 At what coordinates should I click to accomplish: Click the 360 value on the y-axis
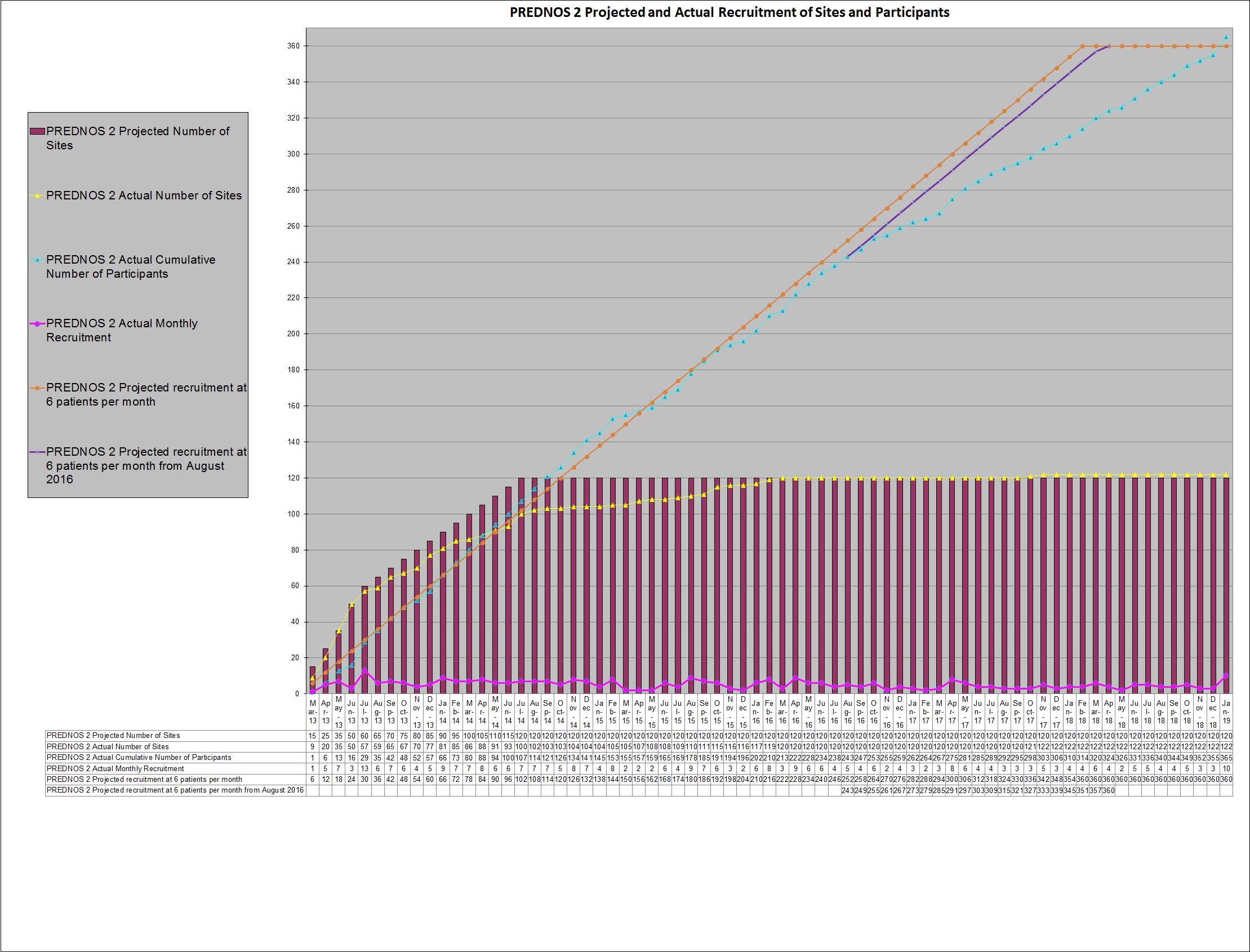293,46
